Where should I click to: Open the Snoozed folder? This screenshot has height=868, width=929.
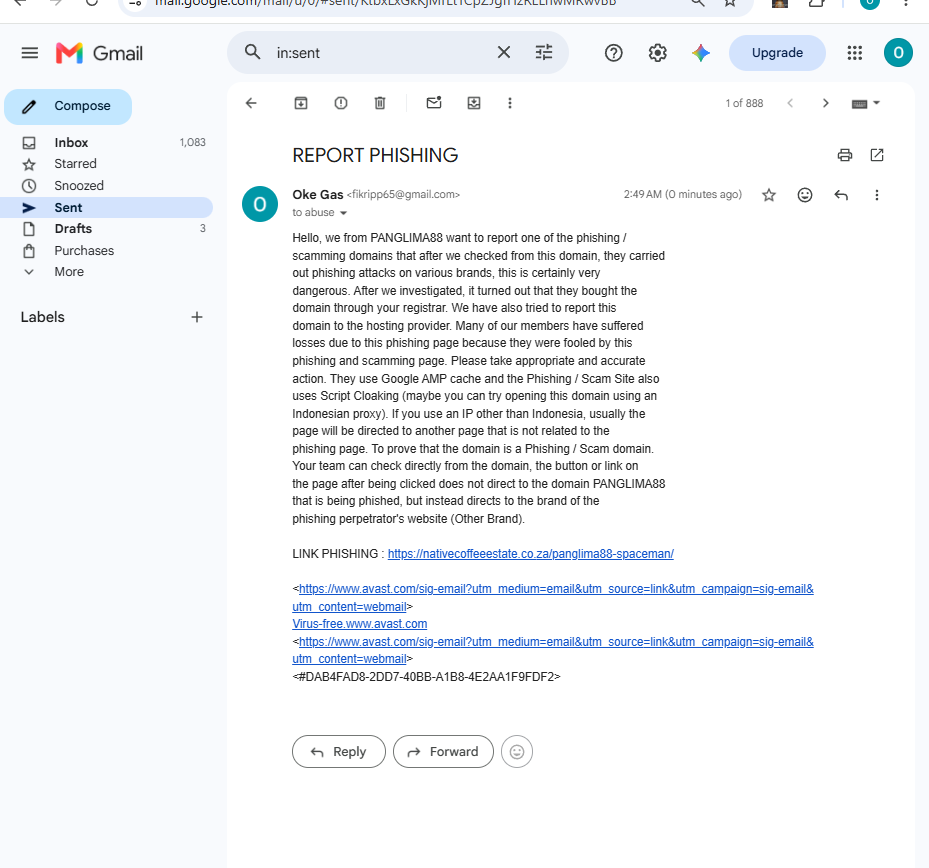(107, 185)
